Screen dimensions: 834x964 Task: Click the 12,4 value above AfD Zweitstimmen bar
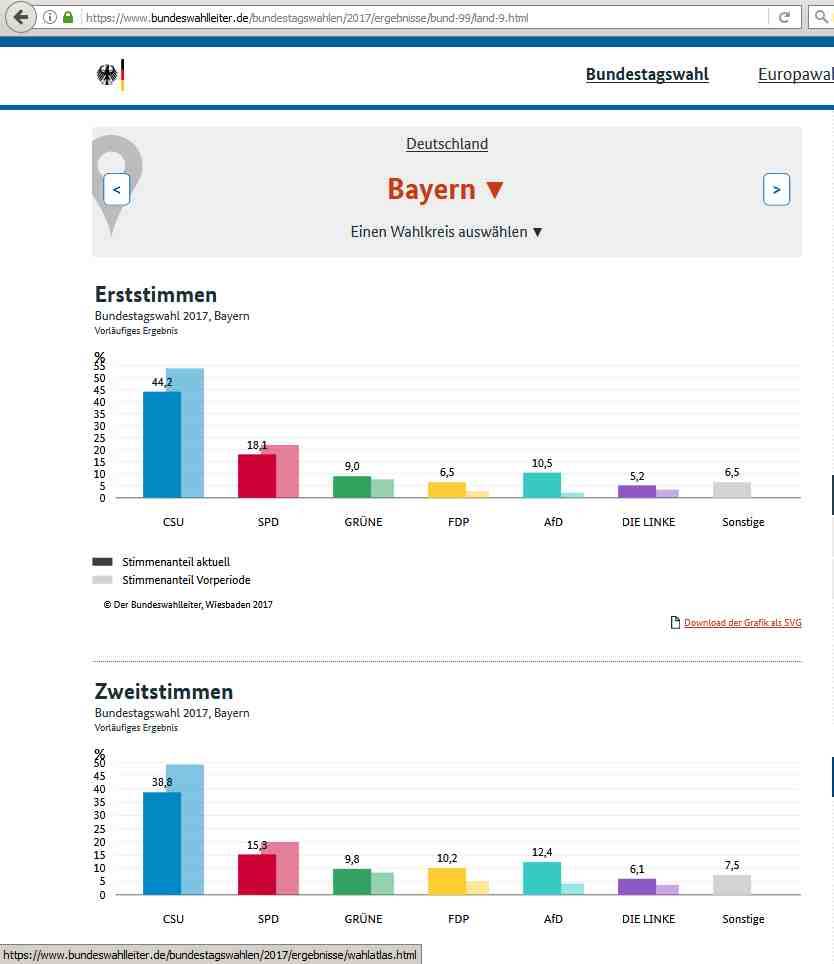point(542,852)
